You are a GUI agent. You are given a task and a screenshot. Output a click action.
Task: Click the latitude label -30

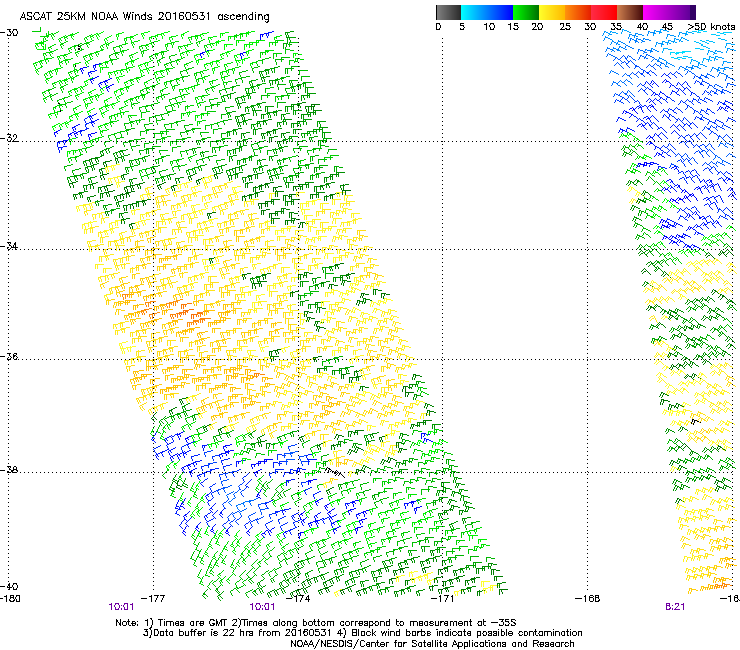[9, 33]
